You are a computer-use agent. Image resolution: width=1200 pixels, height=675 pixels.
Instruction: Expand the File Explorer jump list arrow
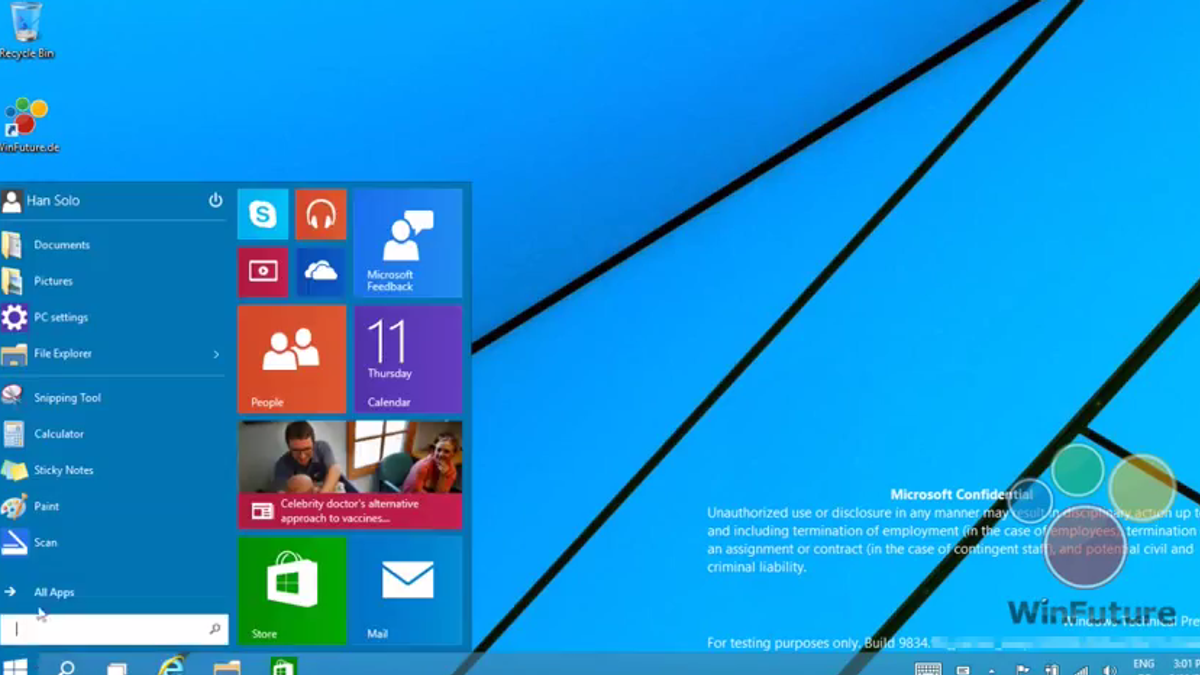(216, 354)
